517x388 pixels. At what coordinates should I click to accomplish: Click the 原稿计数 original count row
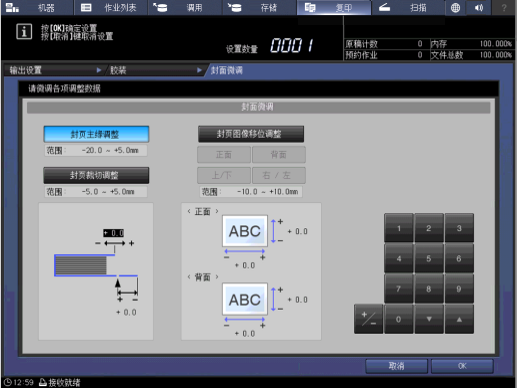[x=385, y=44]
